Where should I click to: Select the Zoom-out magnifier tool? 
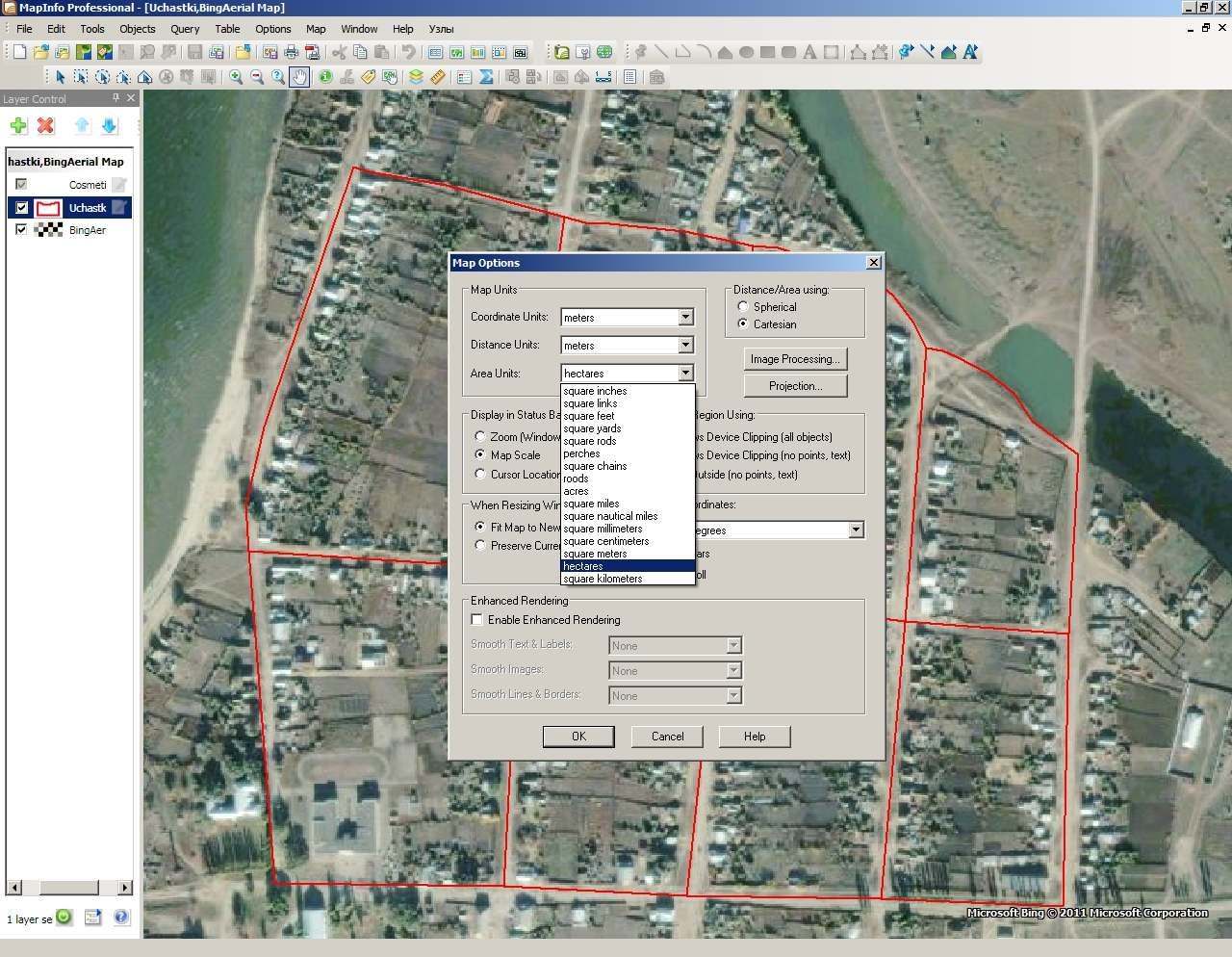(257, 77)
